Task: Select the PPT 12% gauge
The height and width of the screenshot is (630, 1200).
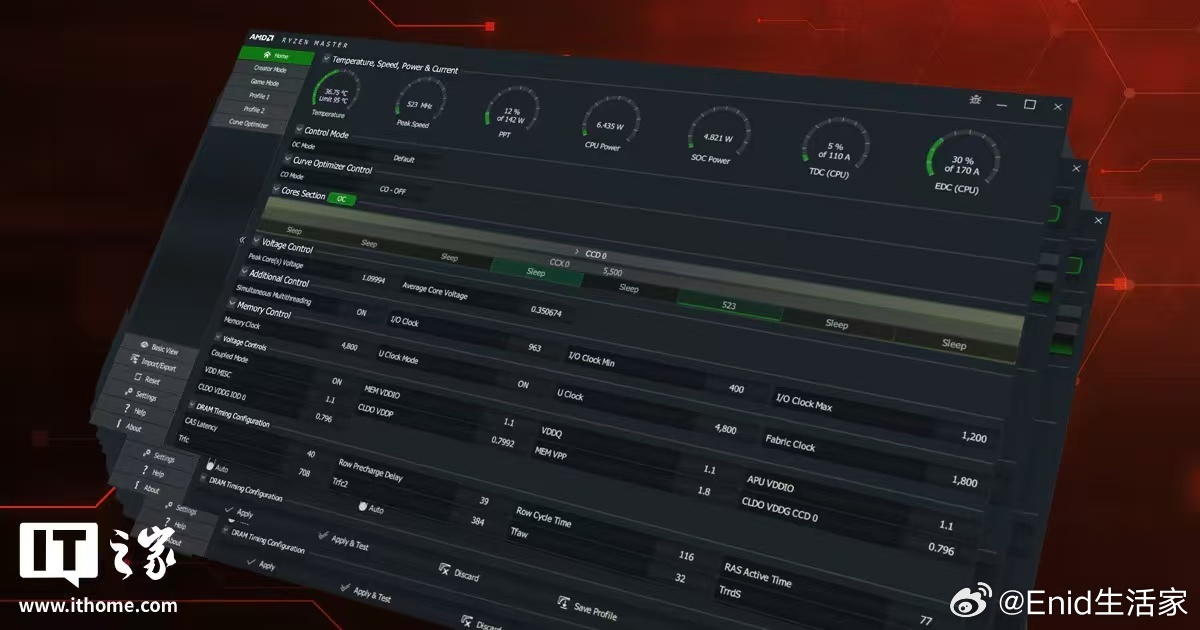Action: tap(511, 112)
